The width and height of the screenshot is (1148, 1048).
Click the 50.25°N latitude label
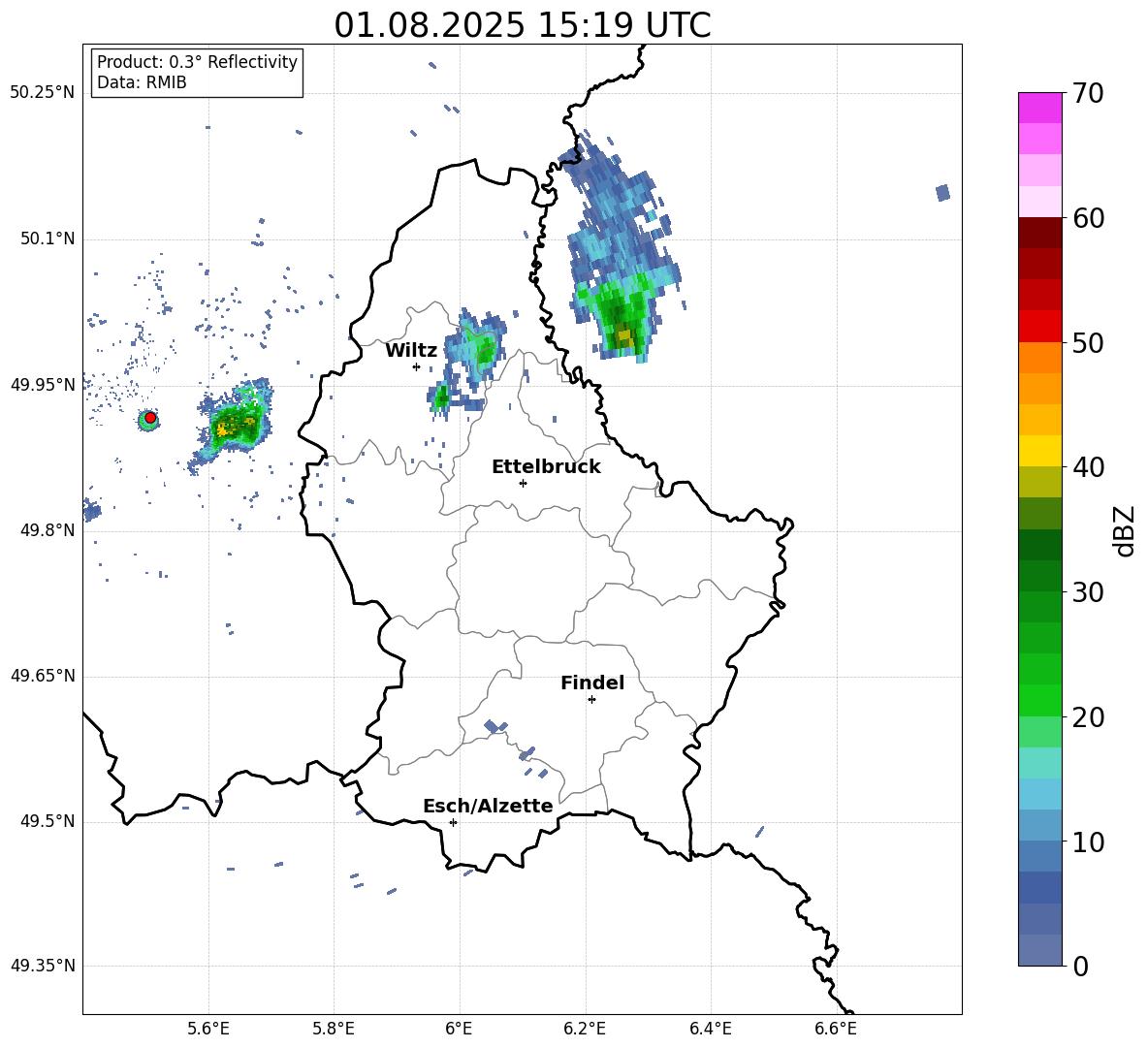click(43, 93)
